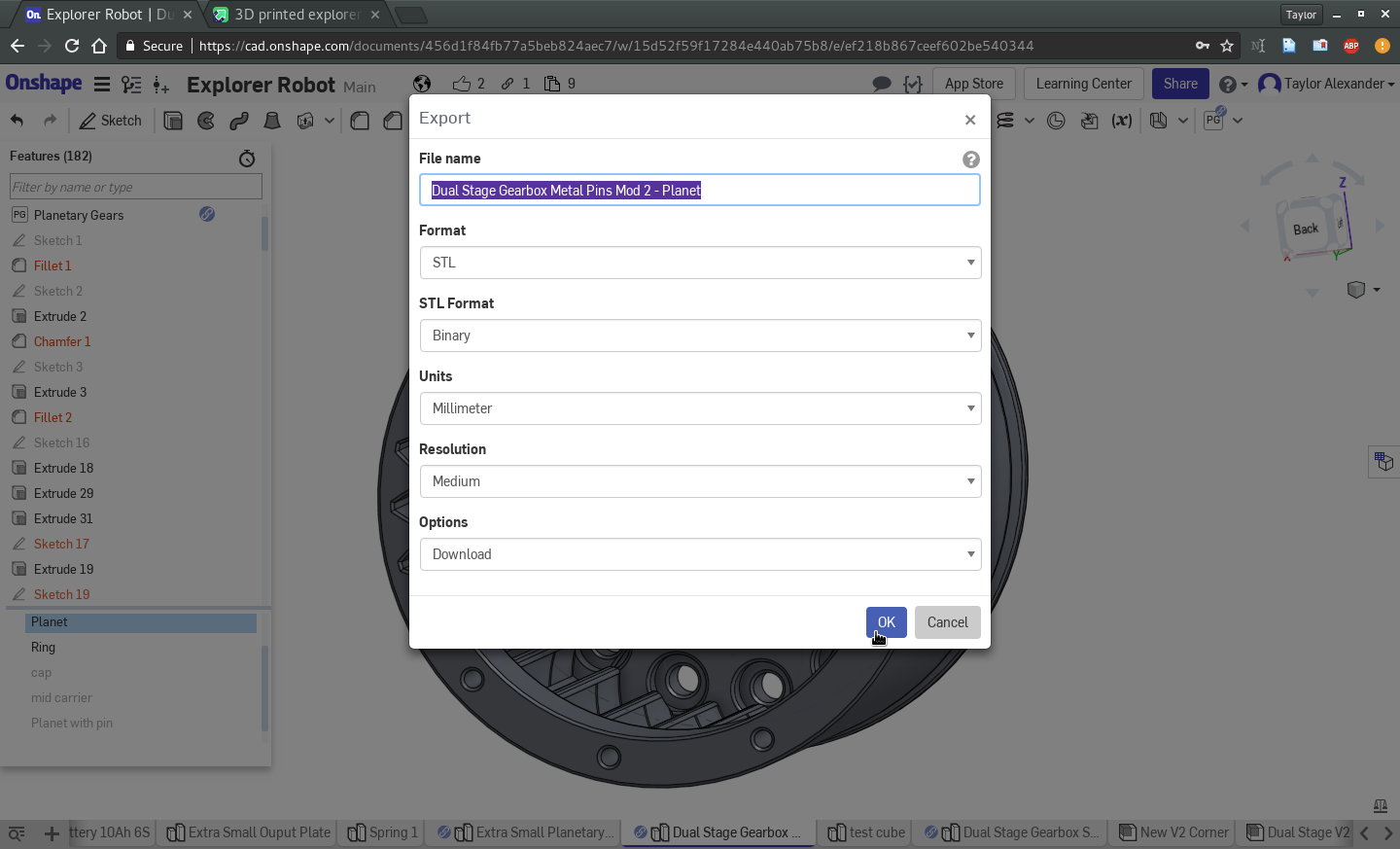The height and width of the screenshot is (849, 1400).
Task: Click the Extrude tool icon
Action: tap(173, 121)
